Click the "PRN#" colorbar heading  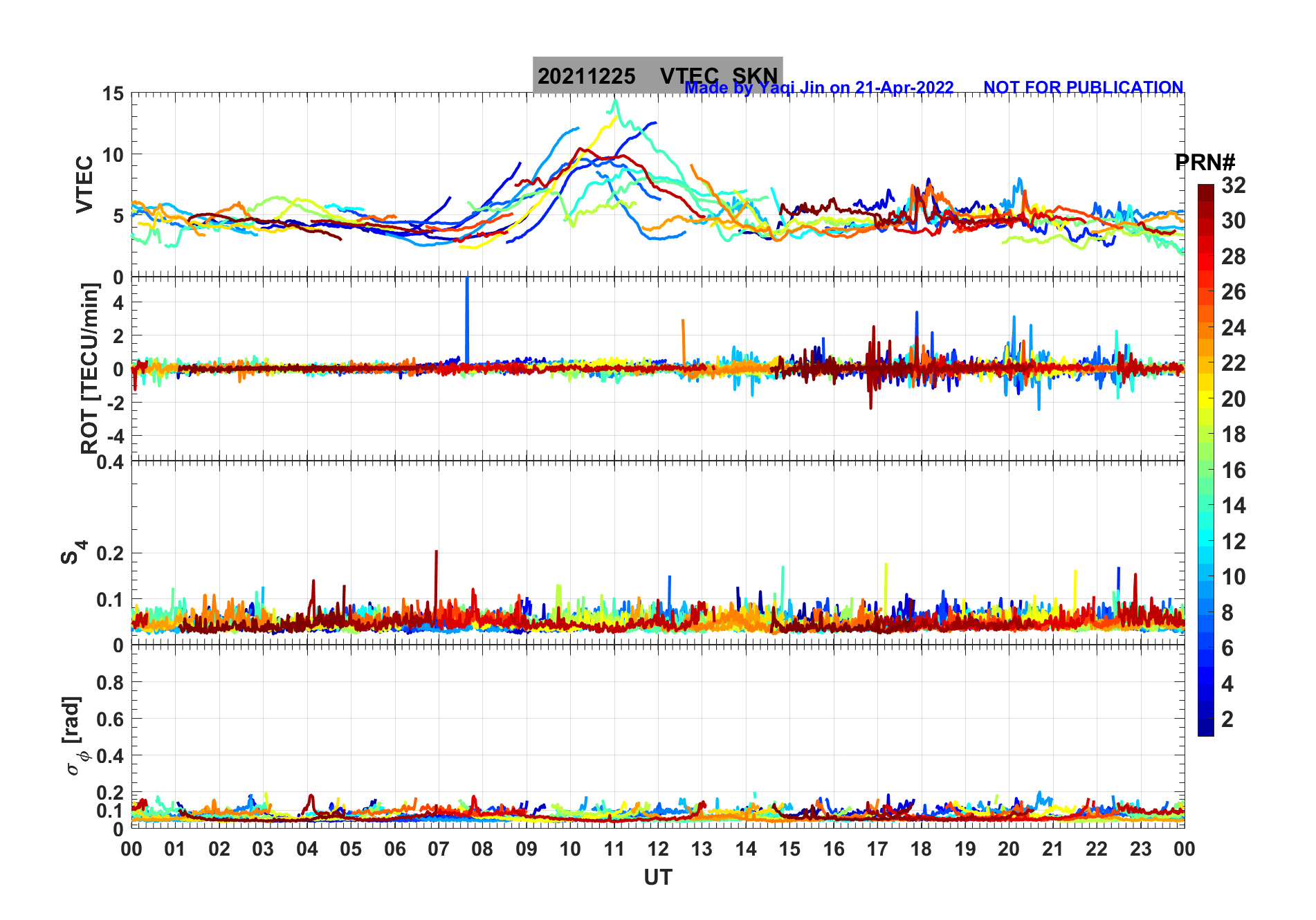pyautogui.click(x=1205, y=163)
